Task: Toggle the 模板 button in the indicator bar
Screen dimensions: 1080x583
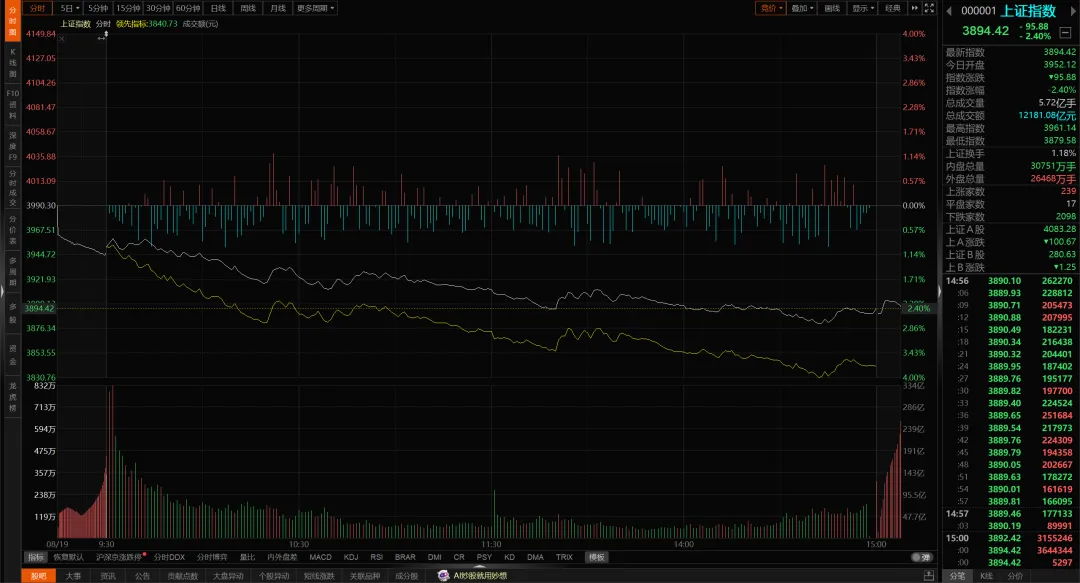Action: tap(596, 558)
